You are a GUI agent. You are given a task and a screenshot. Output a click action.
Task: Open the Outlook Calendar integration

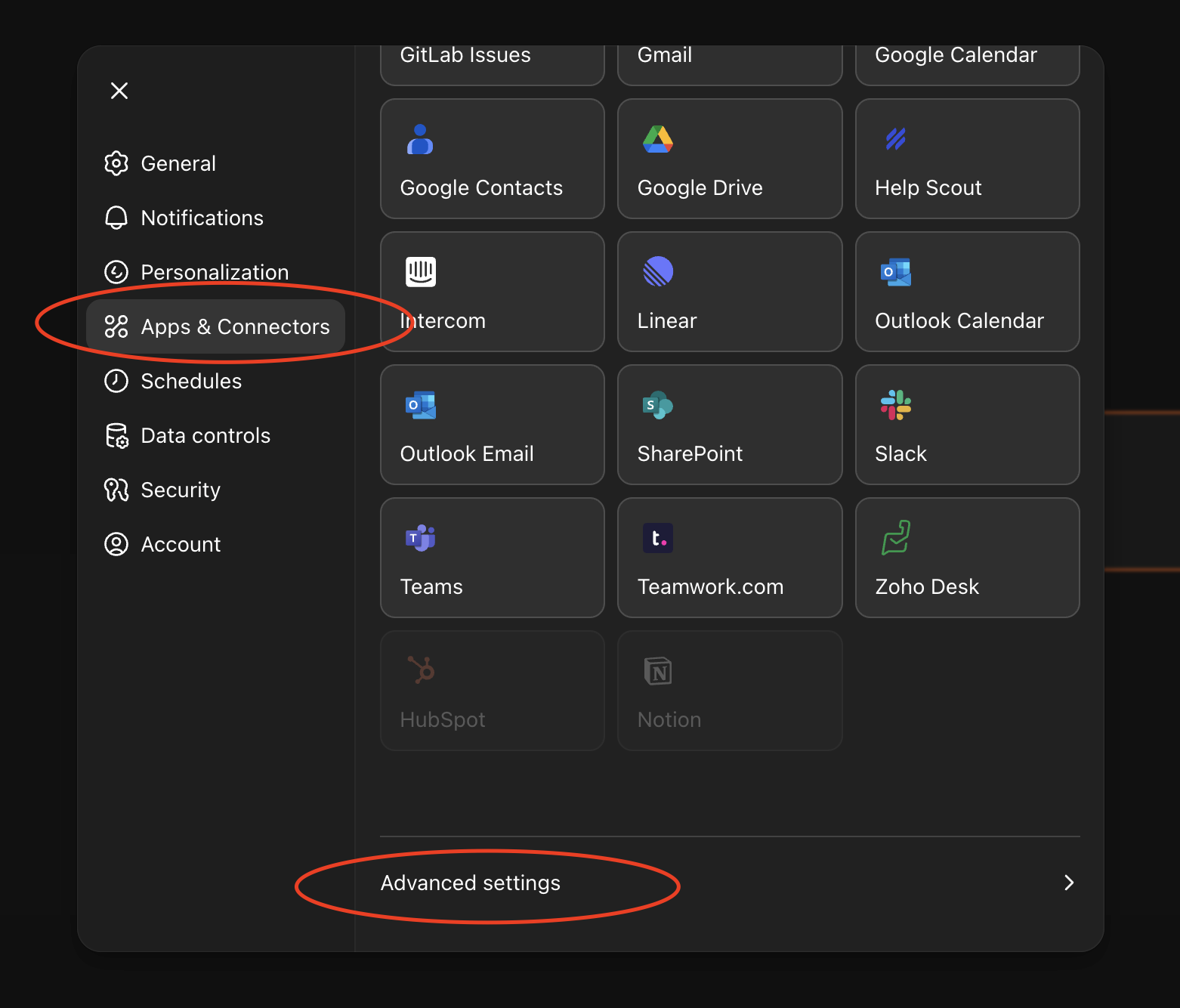point(966,292)
